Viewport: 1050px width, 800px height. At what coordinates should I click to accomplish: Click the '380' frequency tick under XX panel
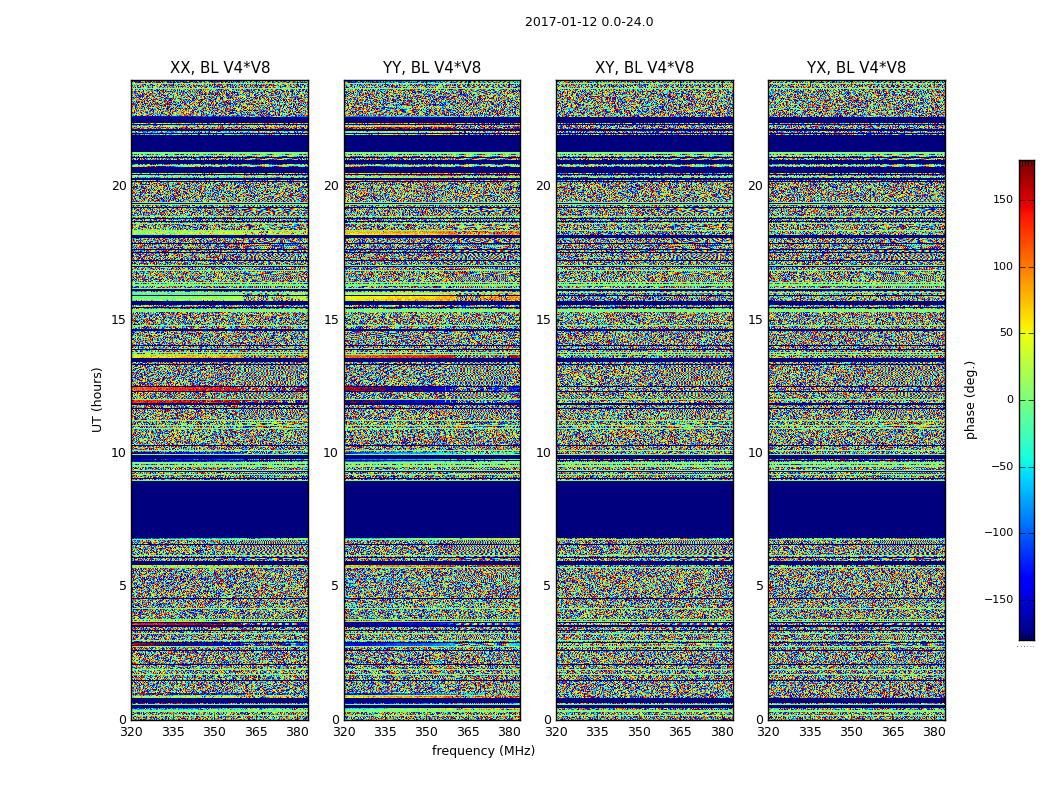pyautogui.click(x=297, y=732)
